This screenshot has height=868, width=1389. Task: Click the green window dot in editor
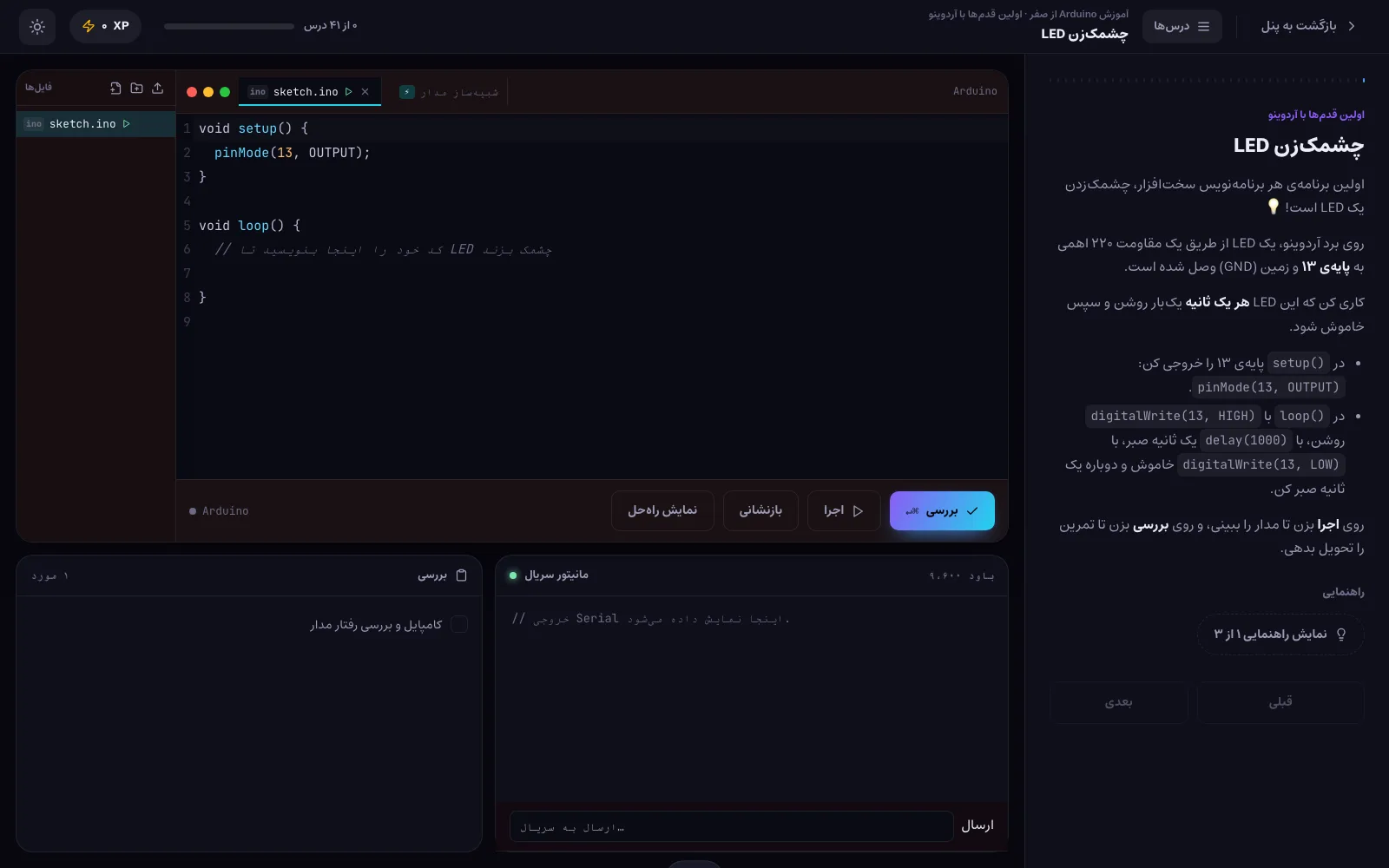pyautogui.click(x=225, y=92)
